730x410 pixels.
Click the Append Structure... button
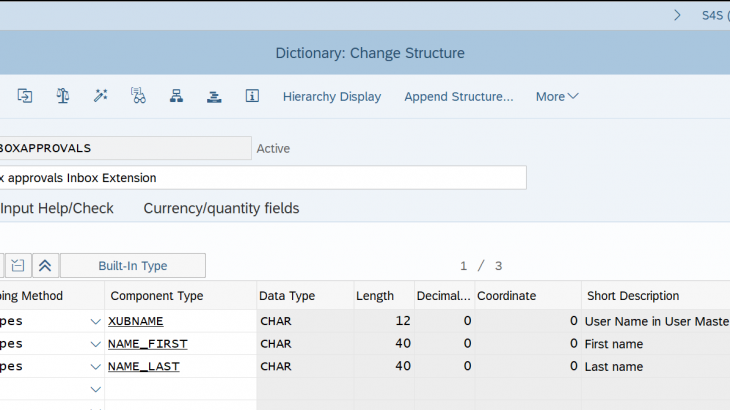pos(459,97)
